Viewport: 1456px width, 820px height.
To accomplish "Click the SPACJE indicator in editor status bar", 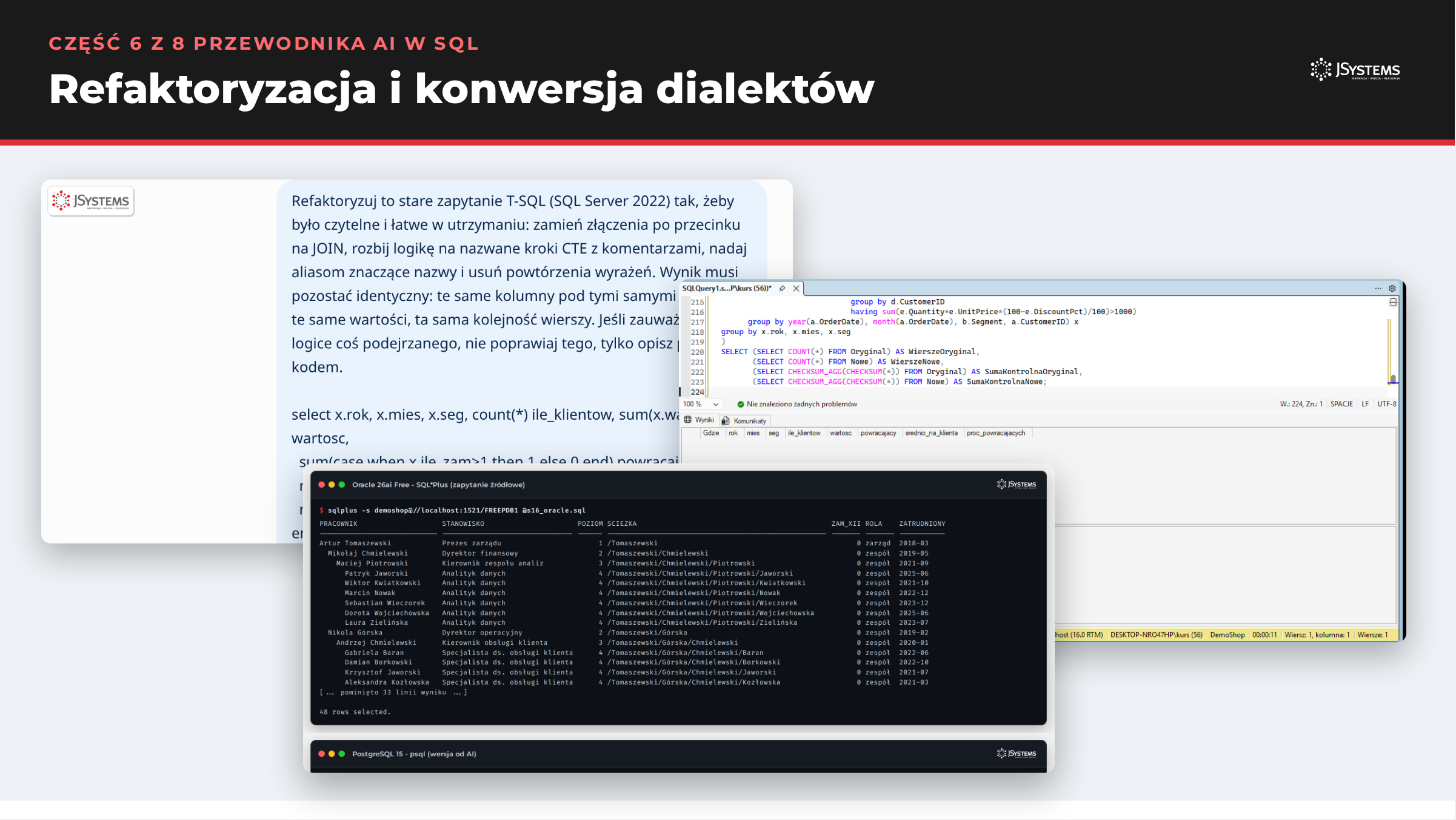I will pyautogui.click(x=1341, y=404).
